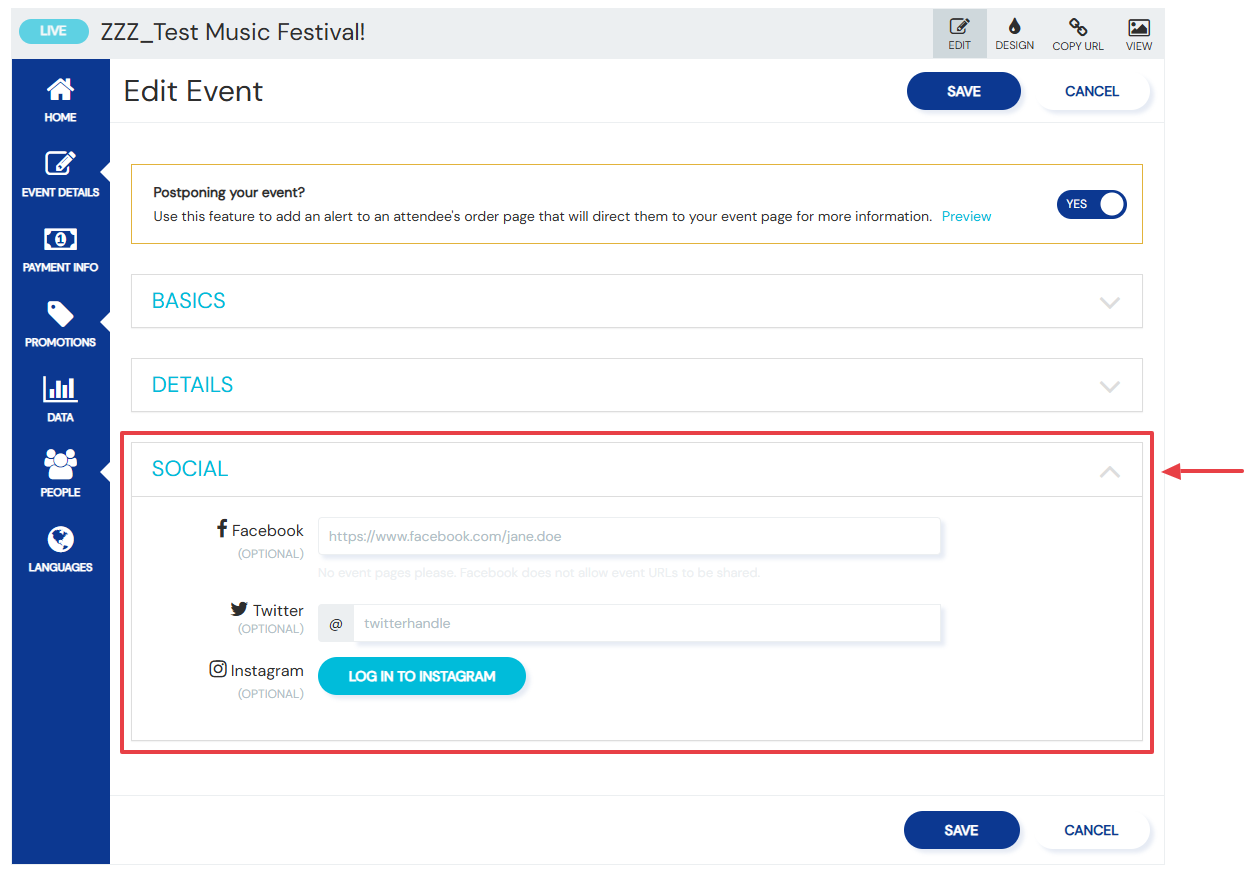Viewport: 1254px width, 870px height.
Task: Open the People section
Action: point(60,464)
